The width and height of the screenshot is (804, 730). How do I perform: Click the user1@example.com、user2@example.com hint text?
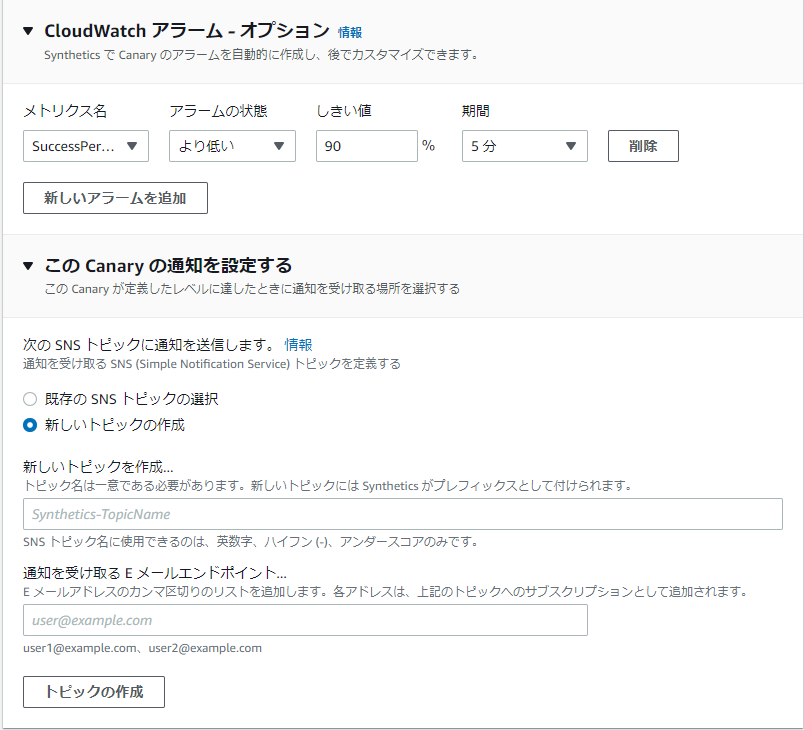click(x=143, y=648)
